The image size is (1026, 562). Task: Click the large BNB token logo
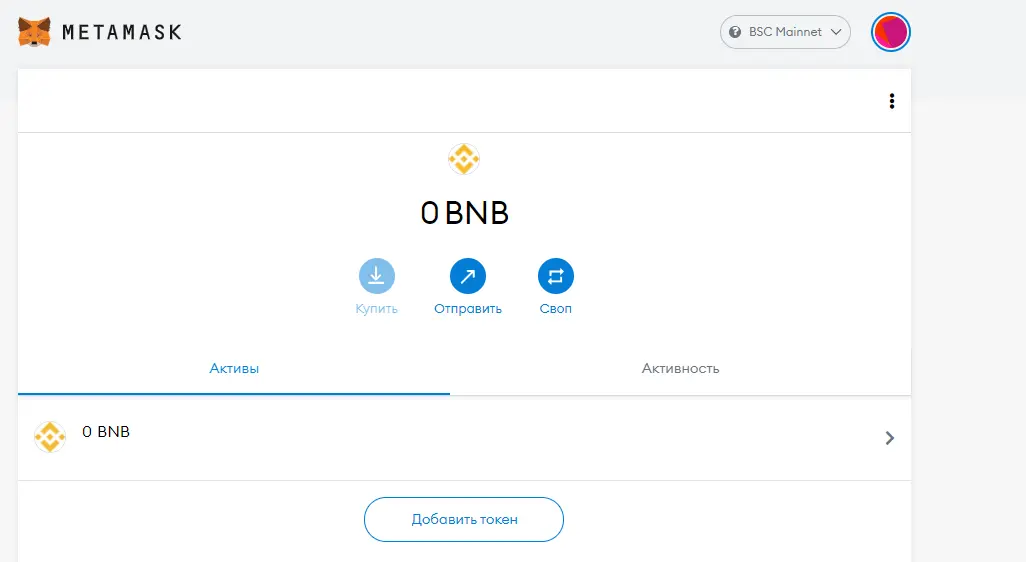(464, 159)
